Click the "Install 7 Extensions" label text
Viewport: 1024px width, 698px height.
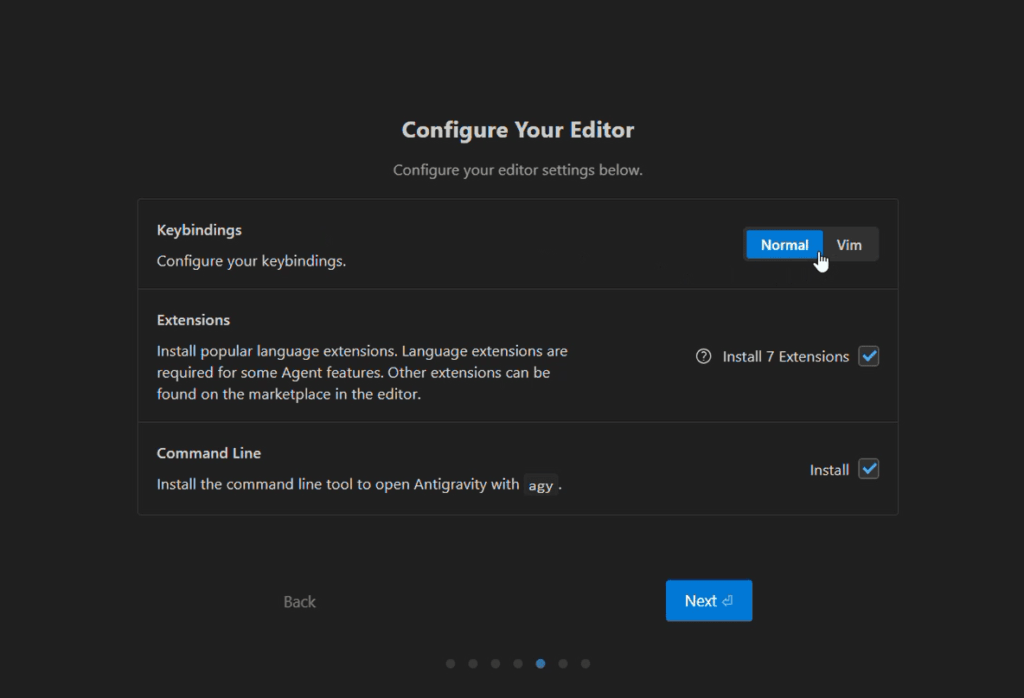click(785, 357)
